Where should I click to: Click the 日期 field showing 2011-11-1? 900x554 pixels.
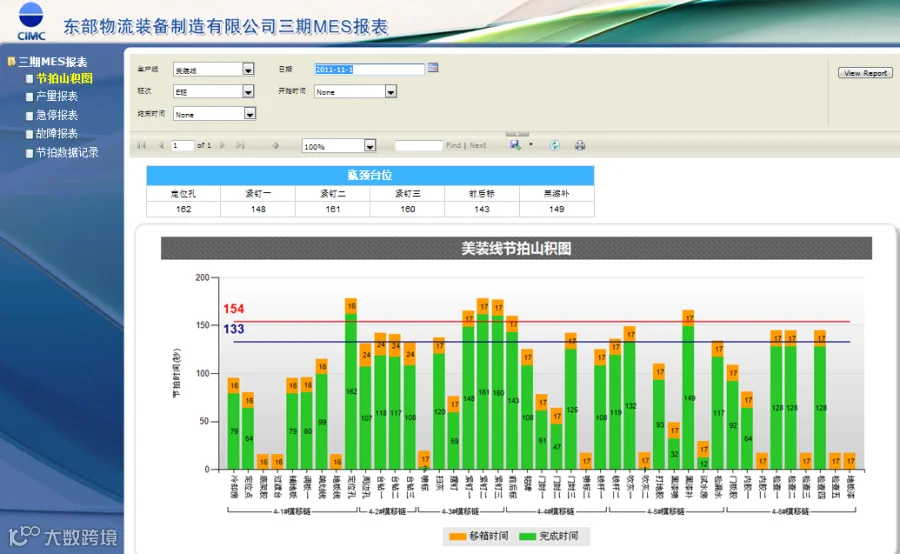coord(369,69)
